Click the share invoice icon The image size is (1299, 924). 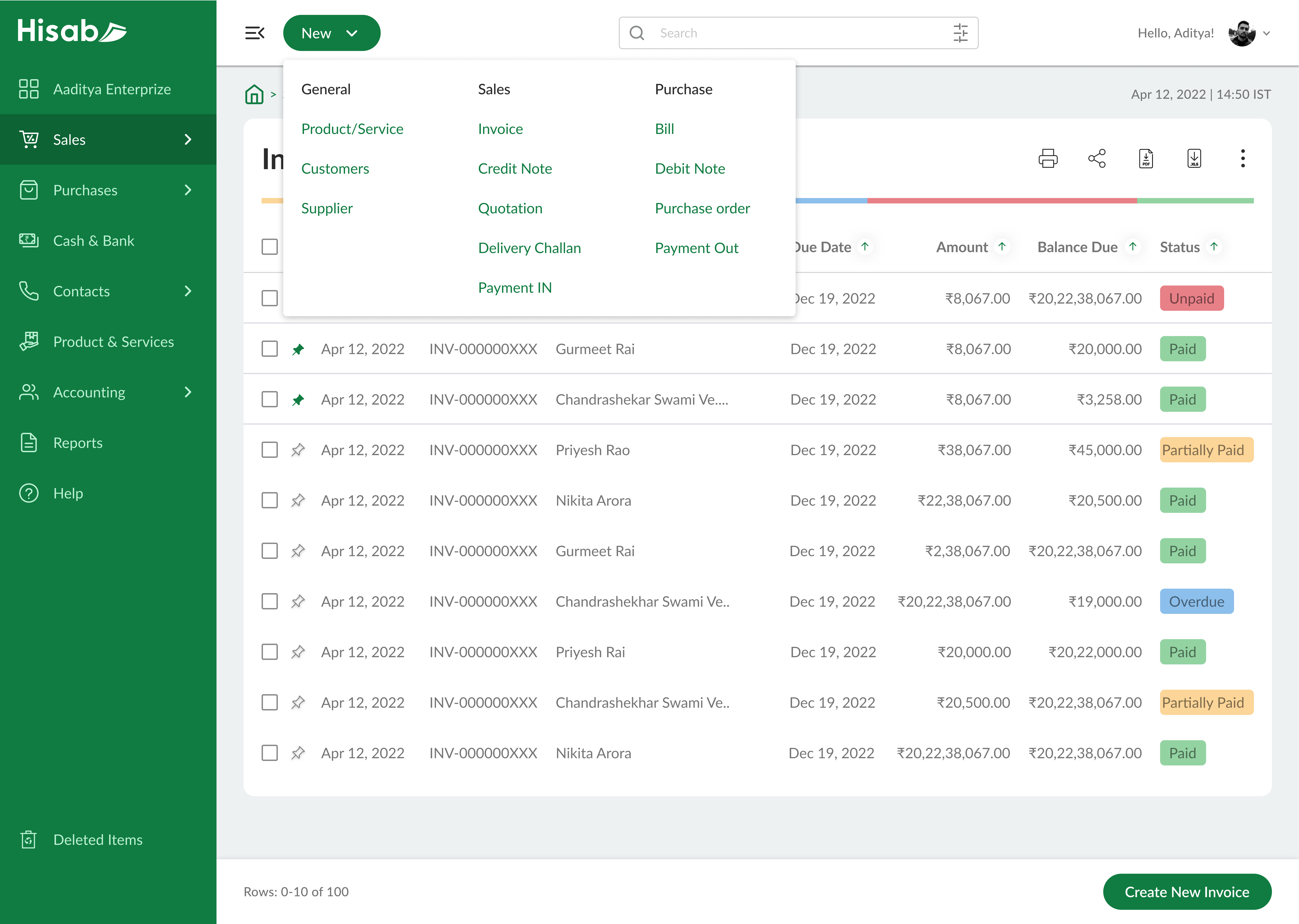(x=1097, y=158)
